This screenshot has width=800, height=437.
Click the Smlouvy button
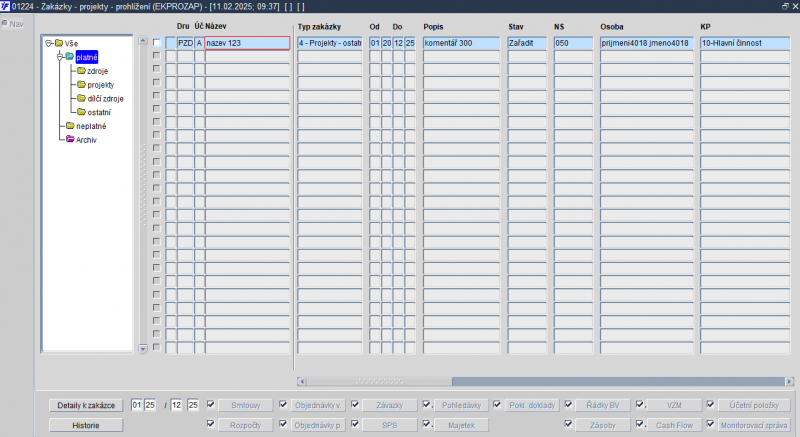pyautogui.click(x=245, y=405)
